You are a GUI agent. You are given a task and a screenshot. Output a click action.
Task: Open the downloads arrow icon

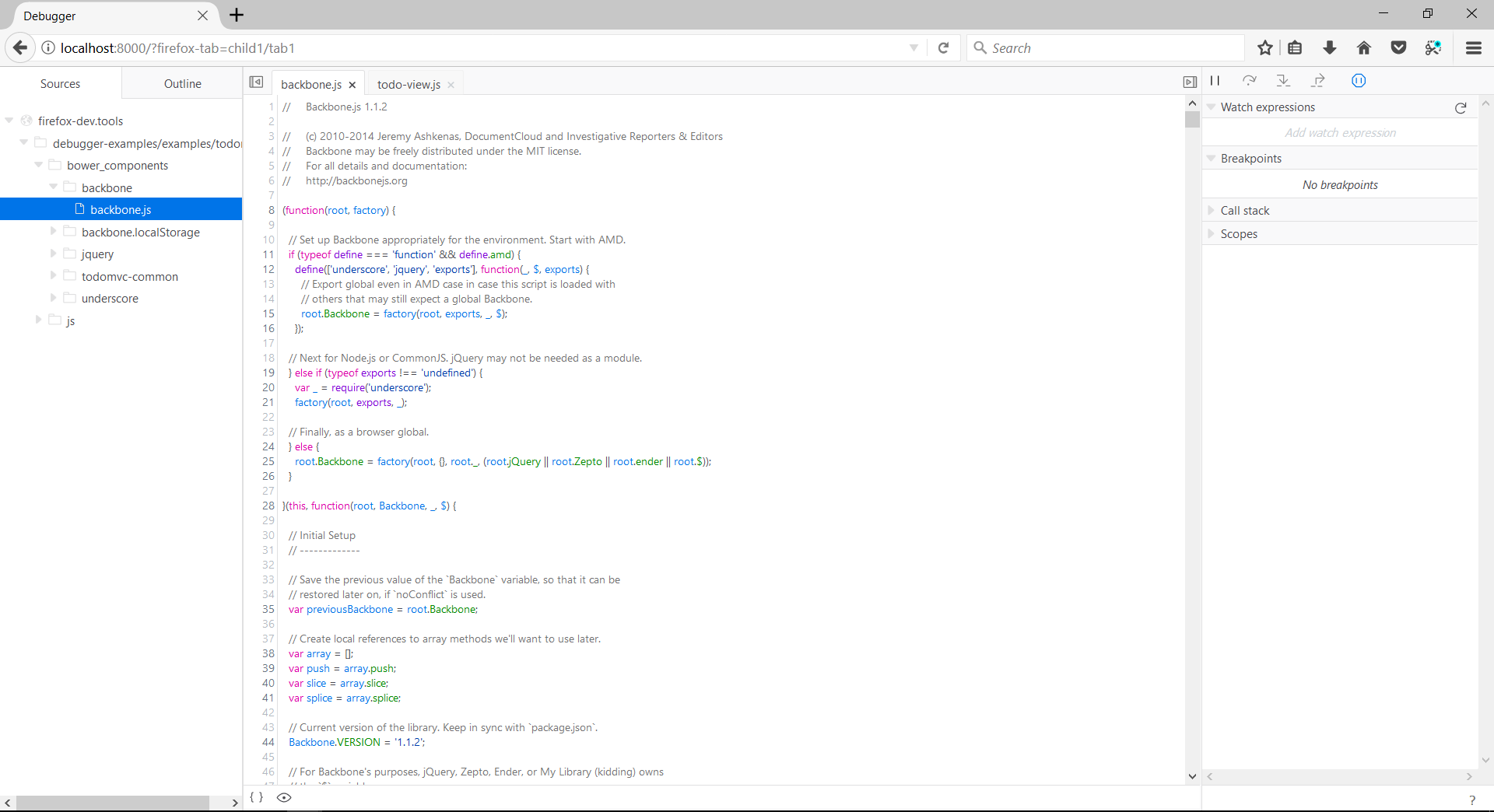[x=1329, y=48]
